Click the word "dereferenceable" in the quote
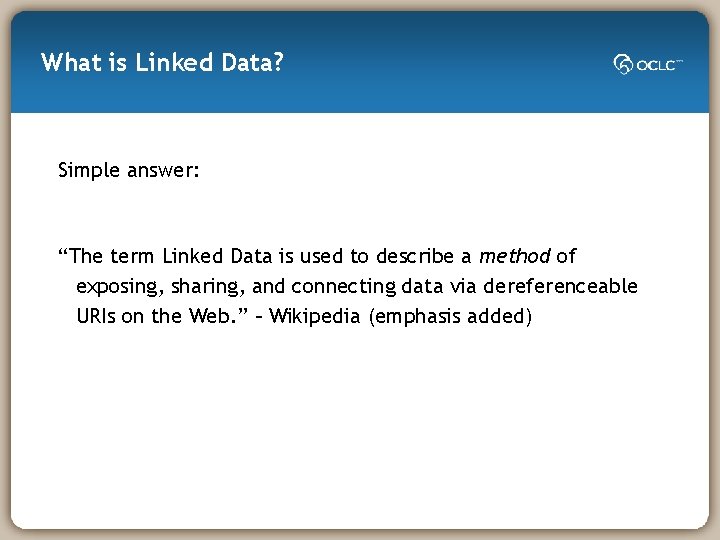 (560, 286)
